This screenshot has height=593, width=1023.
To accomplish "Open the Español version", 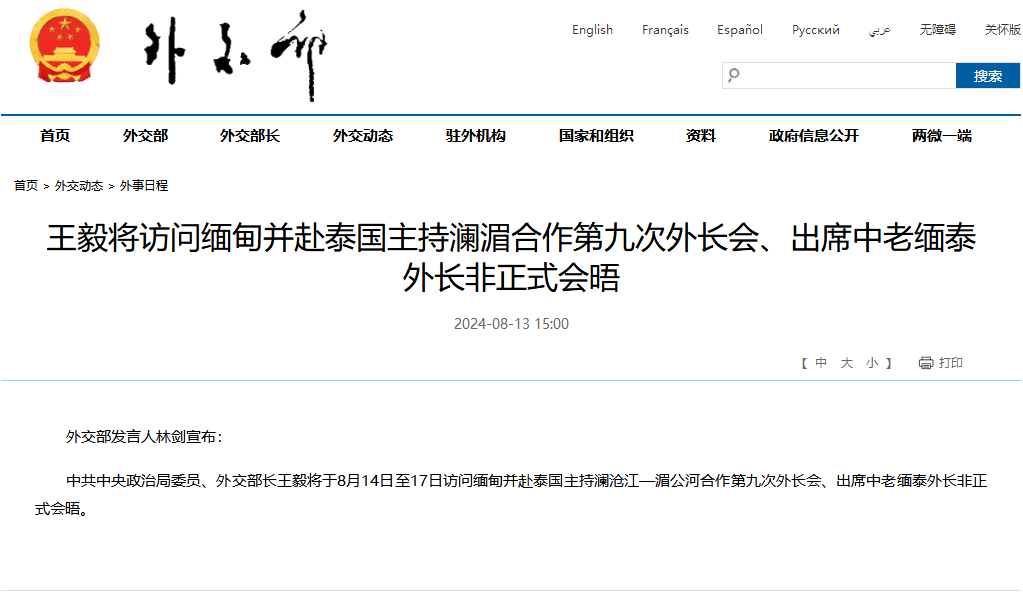I will click(739, 30).
